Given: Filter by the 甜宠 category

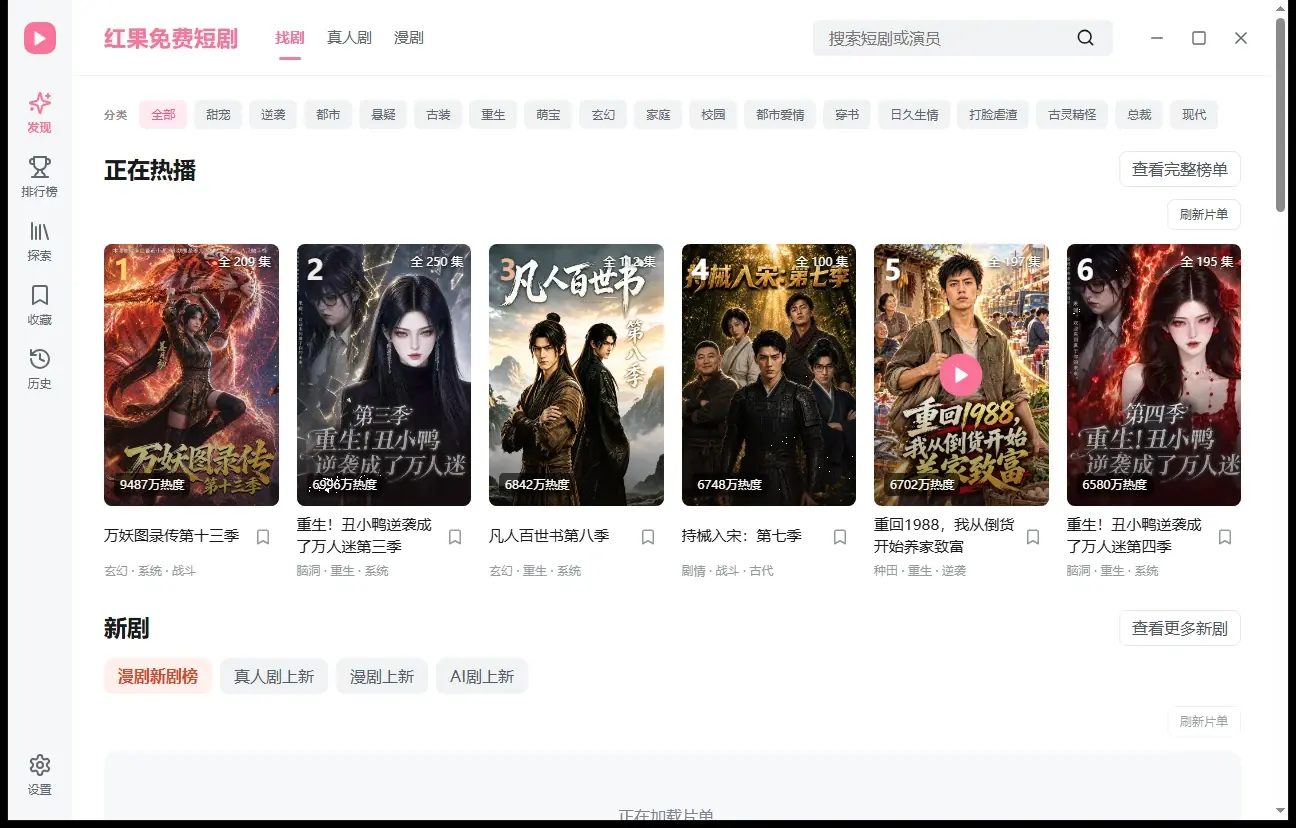Looking at the screenshot, I should pyautogui.click(x=218, y=115).
